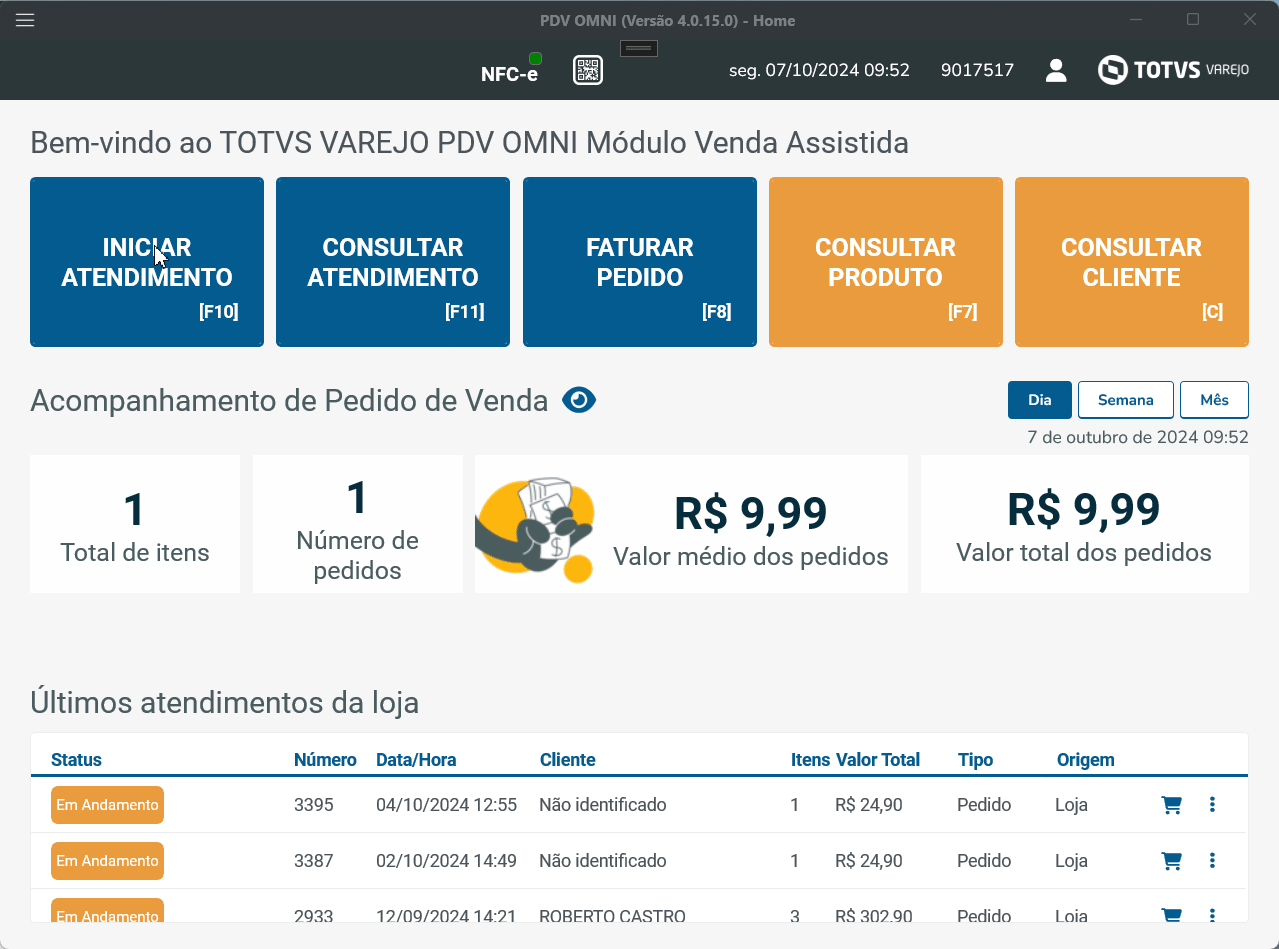This screenshot has height=949, width=1279.
Task: Minimize the PDV OMNI window
Action: pos(1136,19)
